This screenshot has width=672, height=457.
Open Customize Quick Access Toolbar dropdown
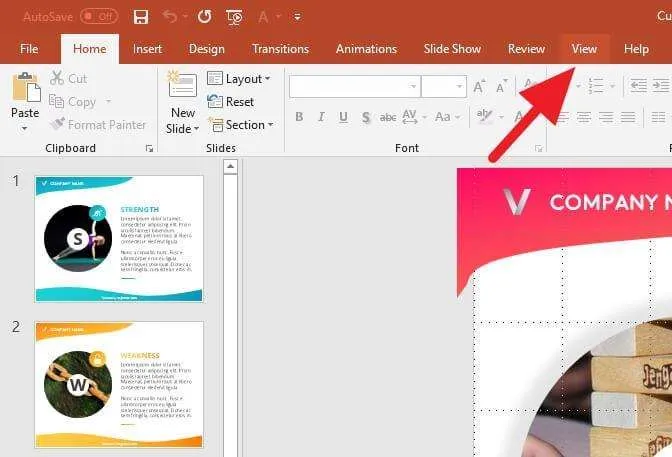(x=297, y=17)
